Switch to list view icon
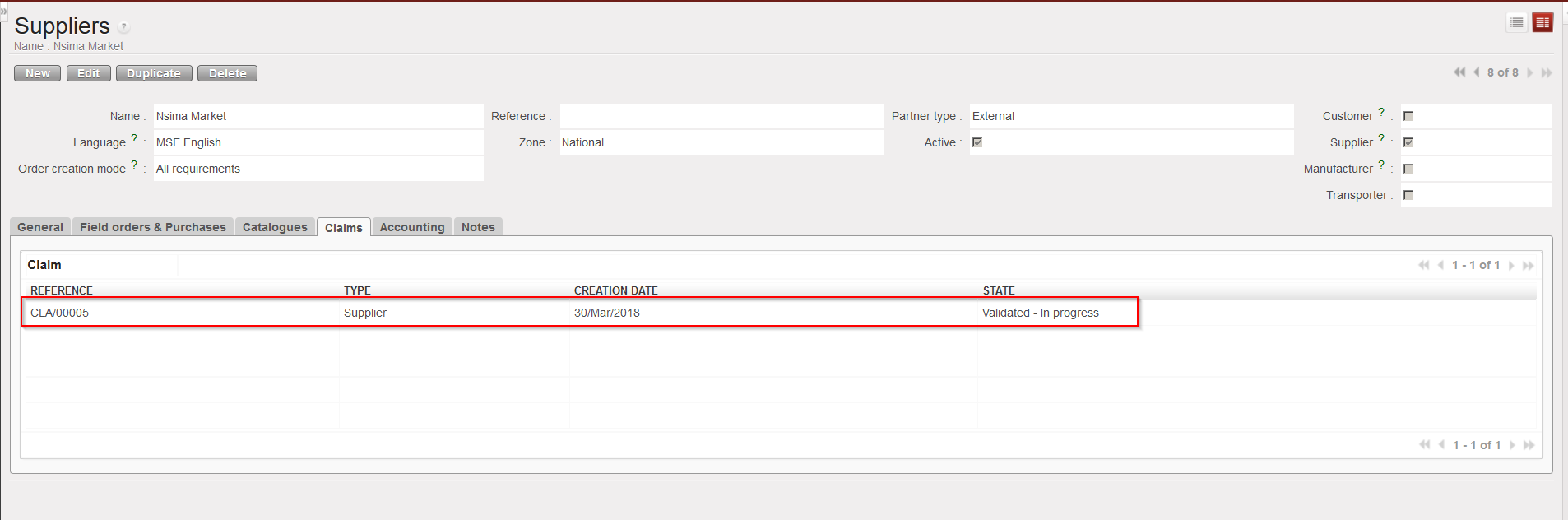Screen dimensions: 1568x520 (x=1517, y=22)
